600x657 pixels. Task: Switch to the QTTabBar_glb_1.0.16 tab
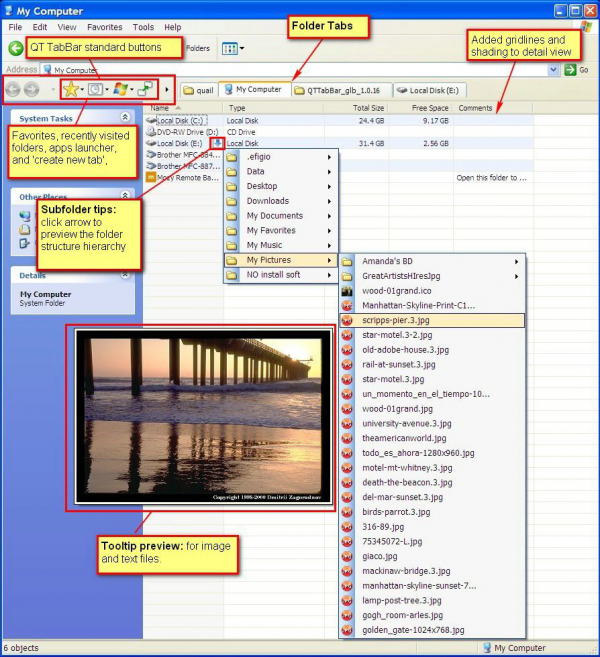(x=341, y=90)
